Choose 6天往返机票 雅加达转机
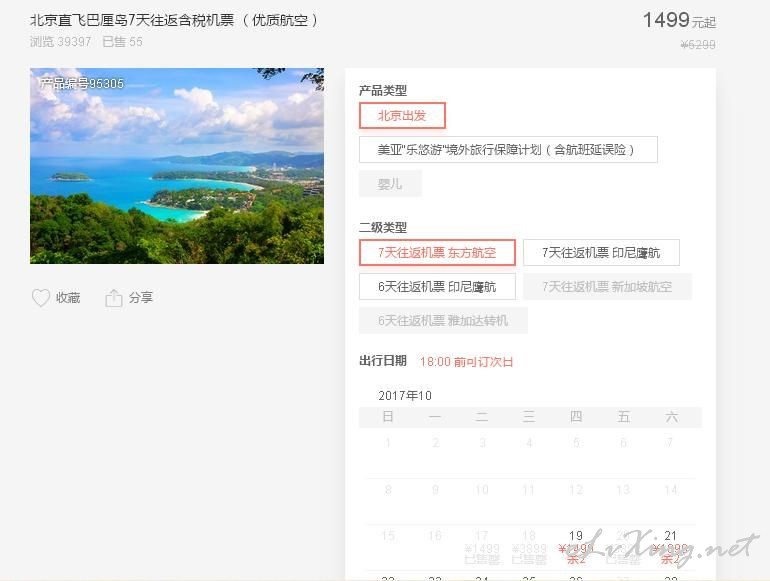The width and height of the screenshot is (770, 581). tap(443, 320)
